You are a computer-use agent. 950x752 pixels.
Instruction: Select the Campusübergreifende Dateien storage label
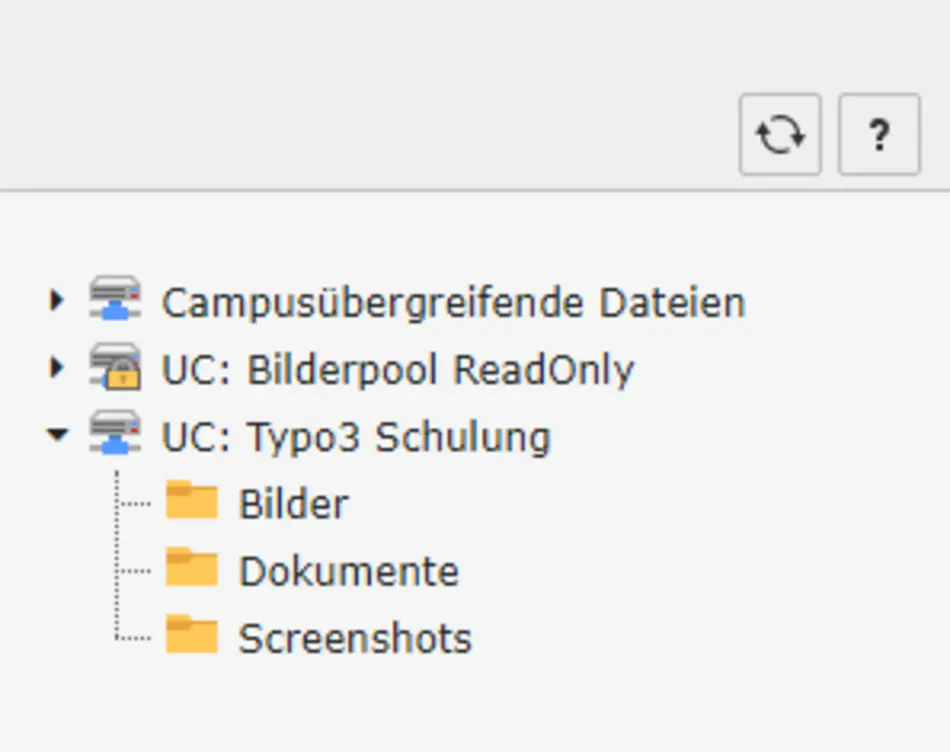(x=453, y=303)
